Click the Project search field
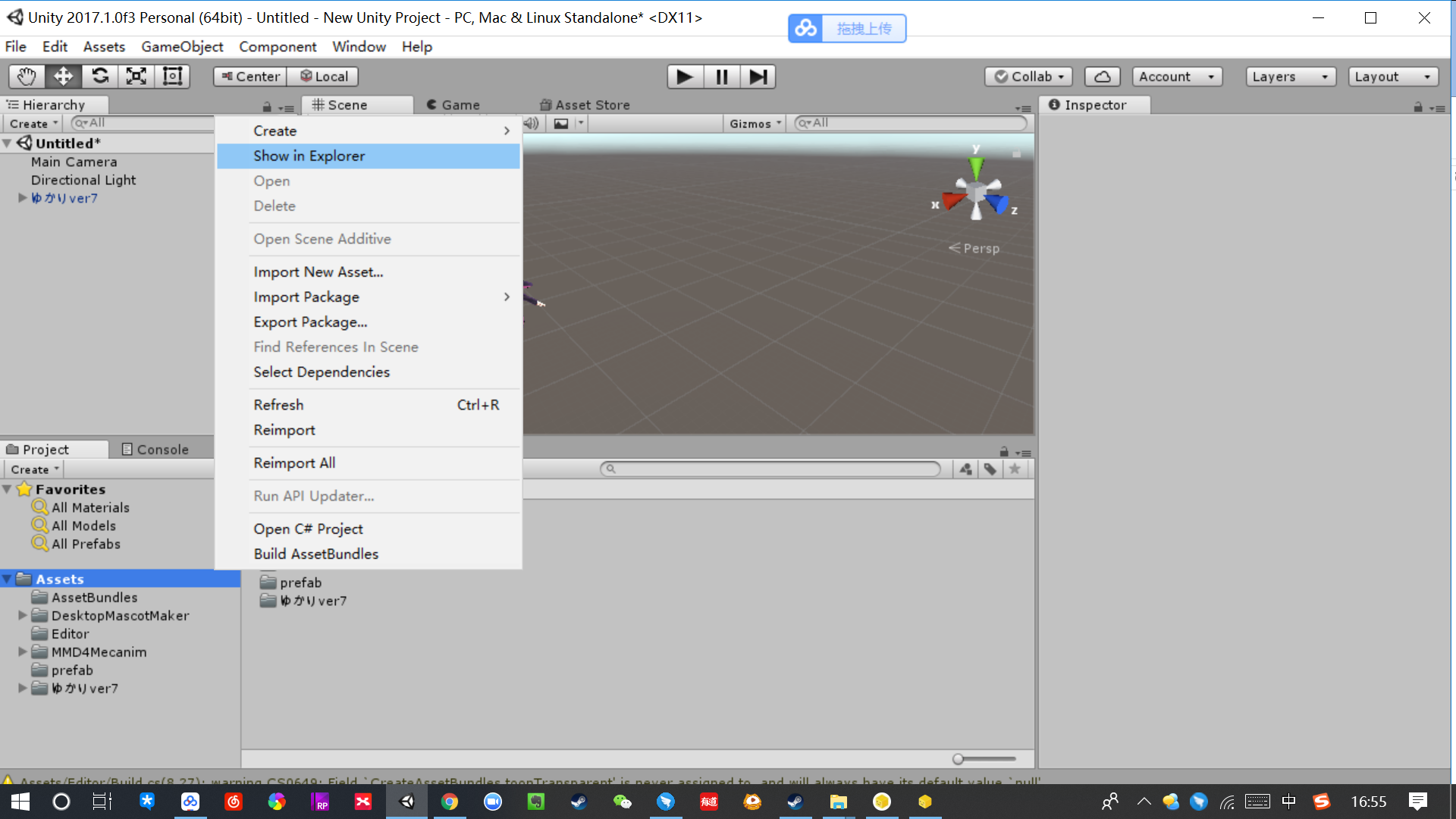 (x=770, y=469)
